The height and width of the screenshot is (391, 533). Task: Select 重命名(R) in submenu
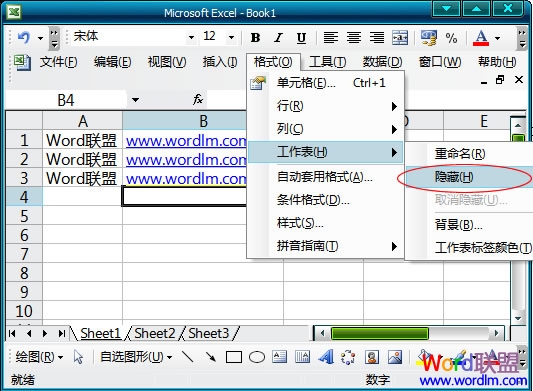pos(469,154)
